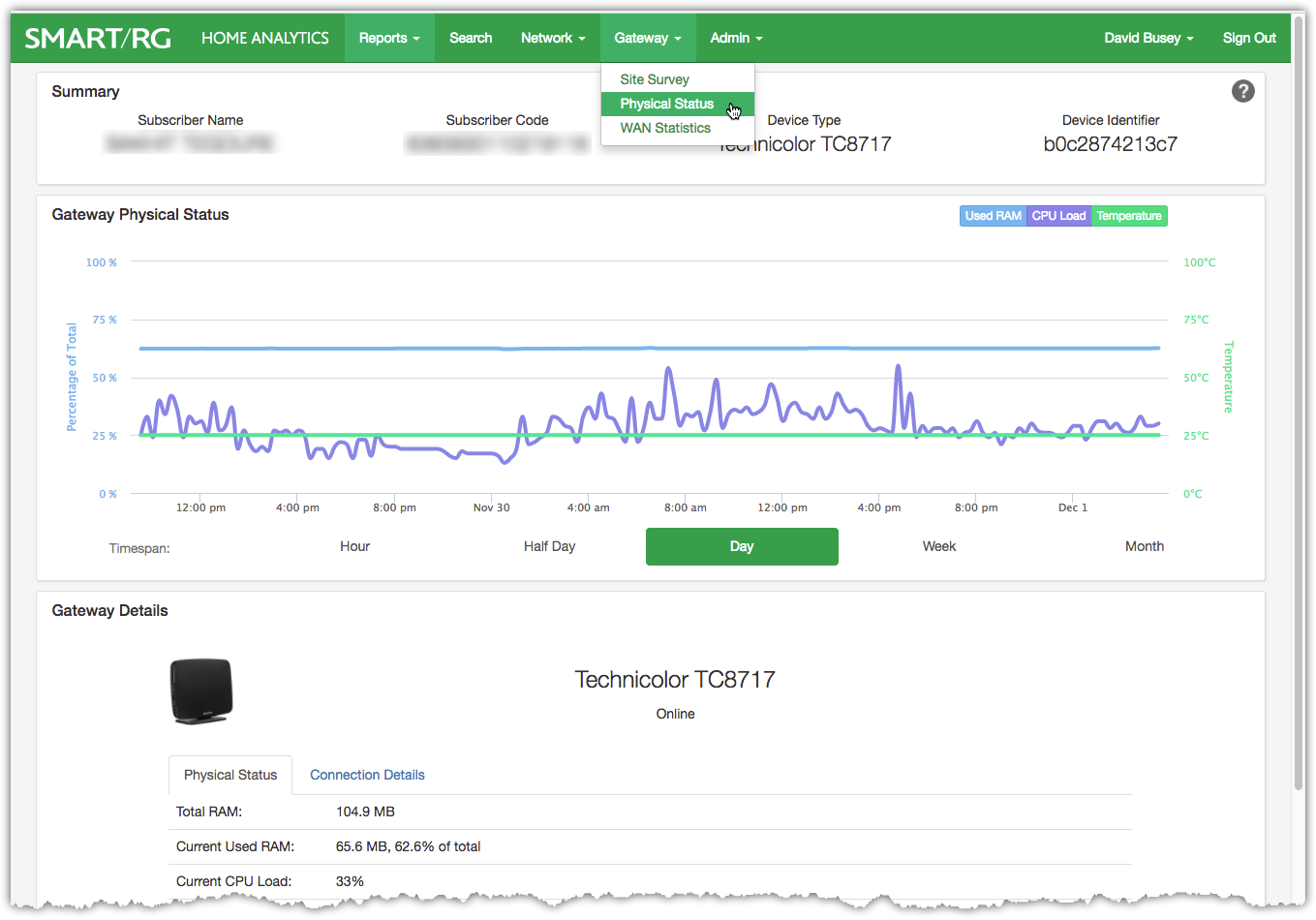Click the Total RAM value 104.9 MB

point(365,812)
